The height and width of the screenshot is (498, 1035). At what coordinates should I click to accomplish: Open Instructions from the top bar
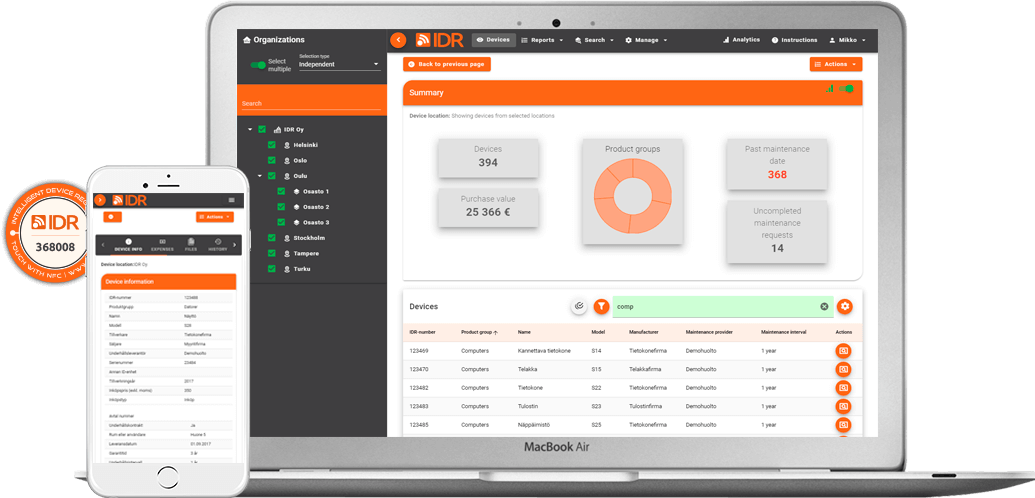794,40
